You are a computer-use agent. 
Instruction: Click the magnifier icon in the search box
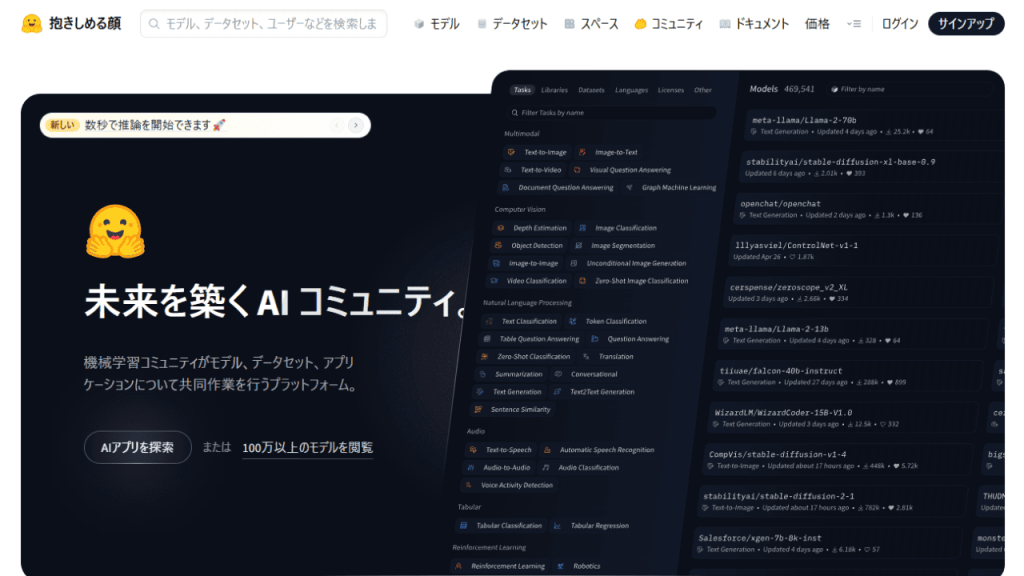coord(154,24)
